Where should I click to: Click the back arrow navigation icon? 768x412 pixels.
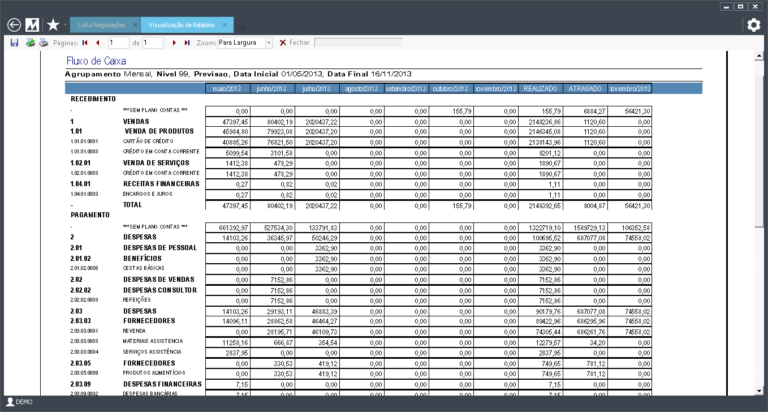(13, 25)
